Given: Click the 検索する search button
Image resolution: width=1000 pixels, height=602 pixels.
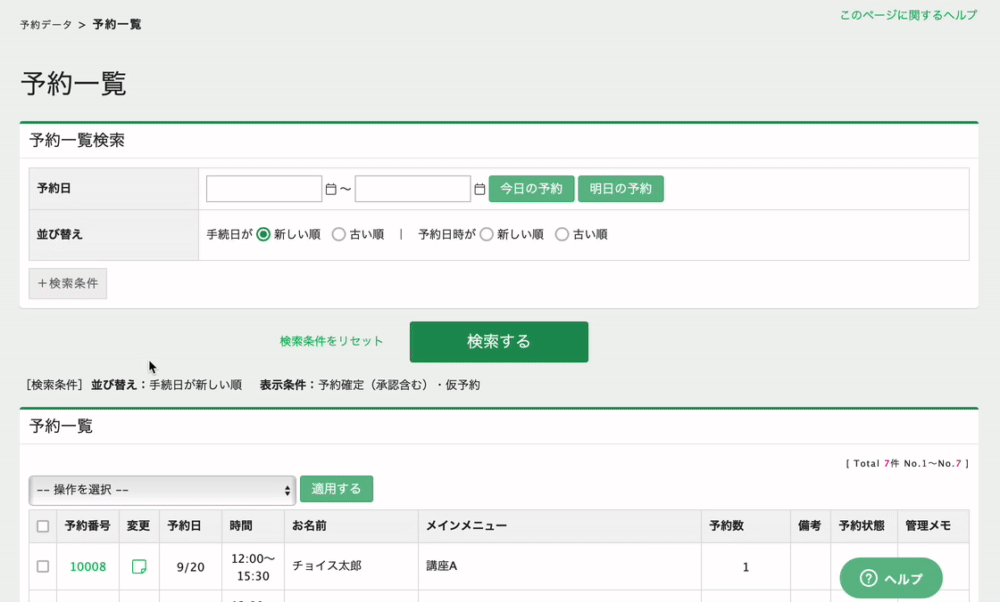Looking at the screenshot, I should (x=498, y=341).
